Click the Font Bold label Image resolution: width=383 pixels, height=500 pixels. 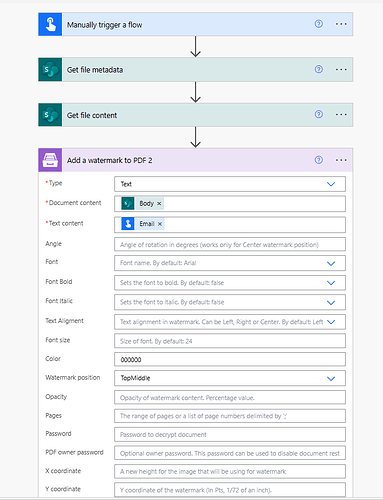point(59,282)
